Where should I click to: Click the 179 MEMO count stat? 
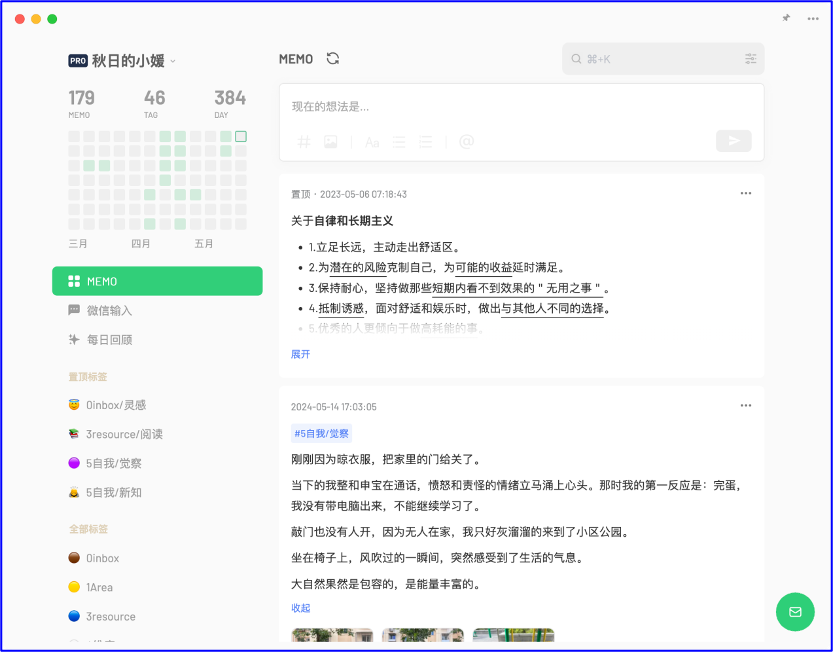(x=81, y=104)
